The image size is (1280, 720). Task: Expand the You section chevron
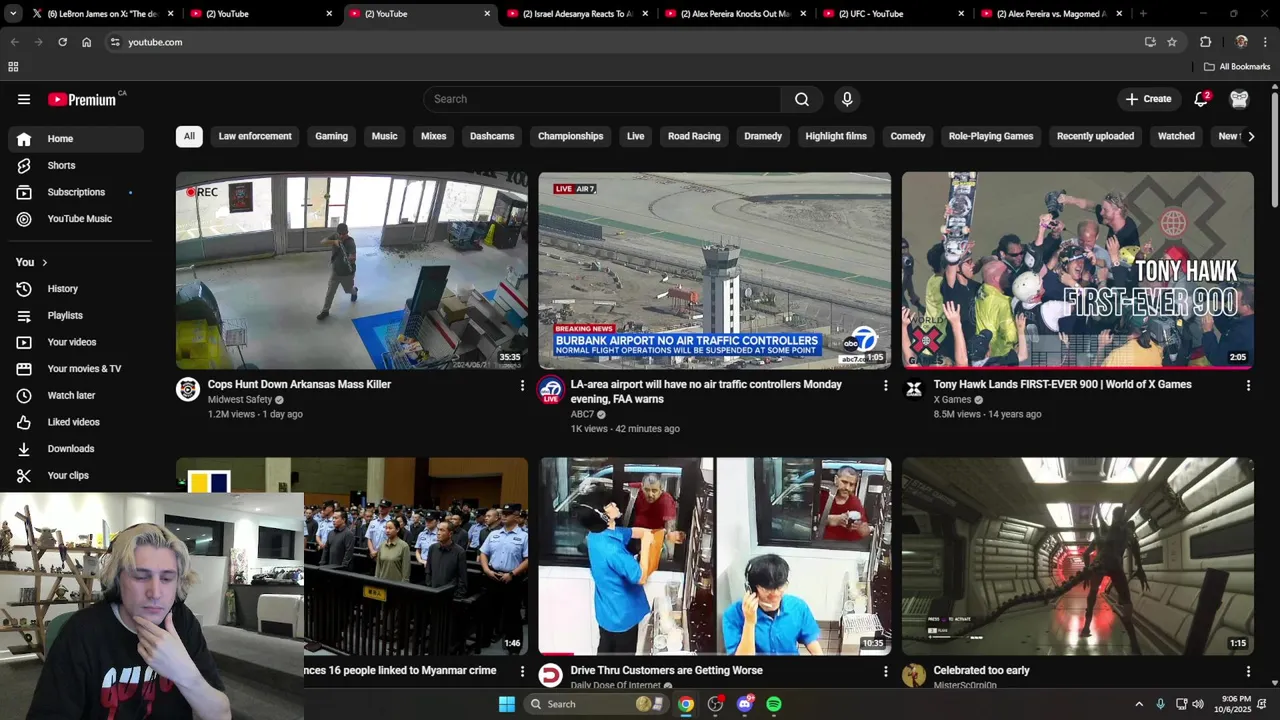coord(44,262)
